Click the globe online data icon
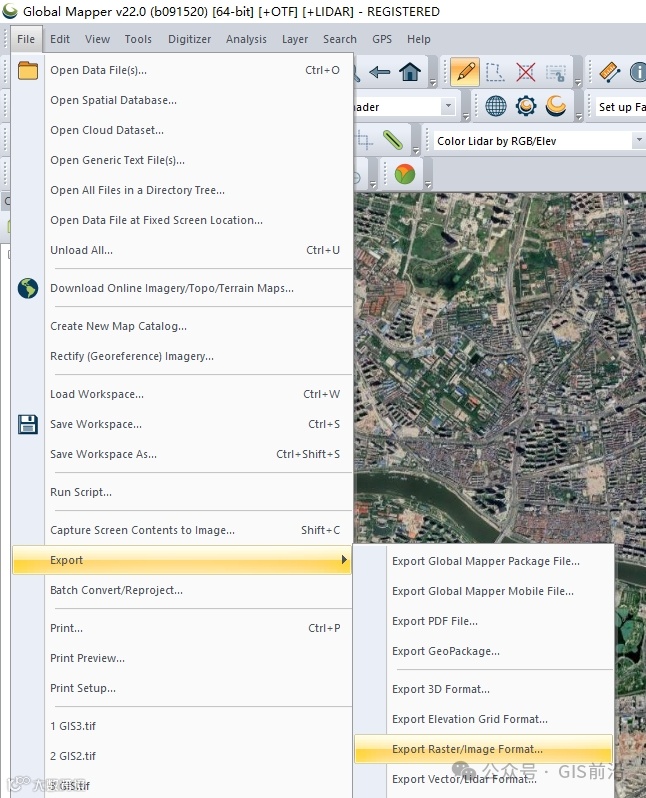 pos(495,106)
